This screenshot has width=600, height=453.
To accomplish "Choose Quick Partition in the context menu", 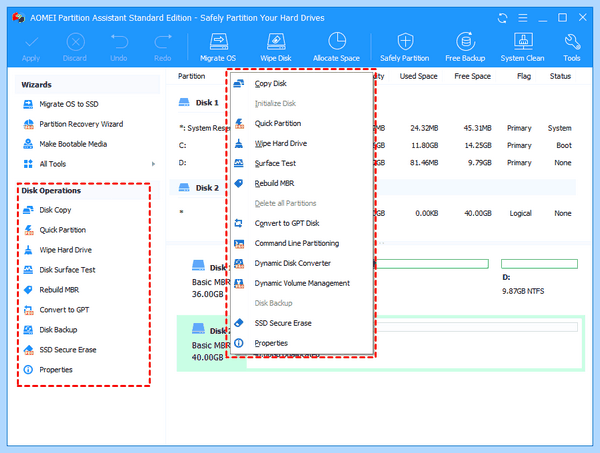I will pyautogui.click(x=302, y=123).
